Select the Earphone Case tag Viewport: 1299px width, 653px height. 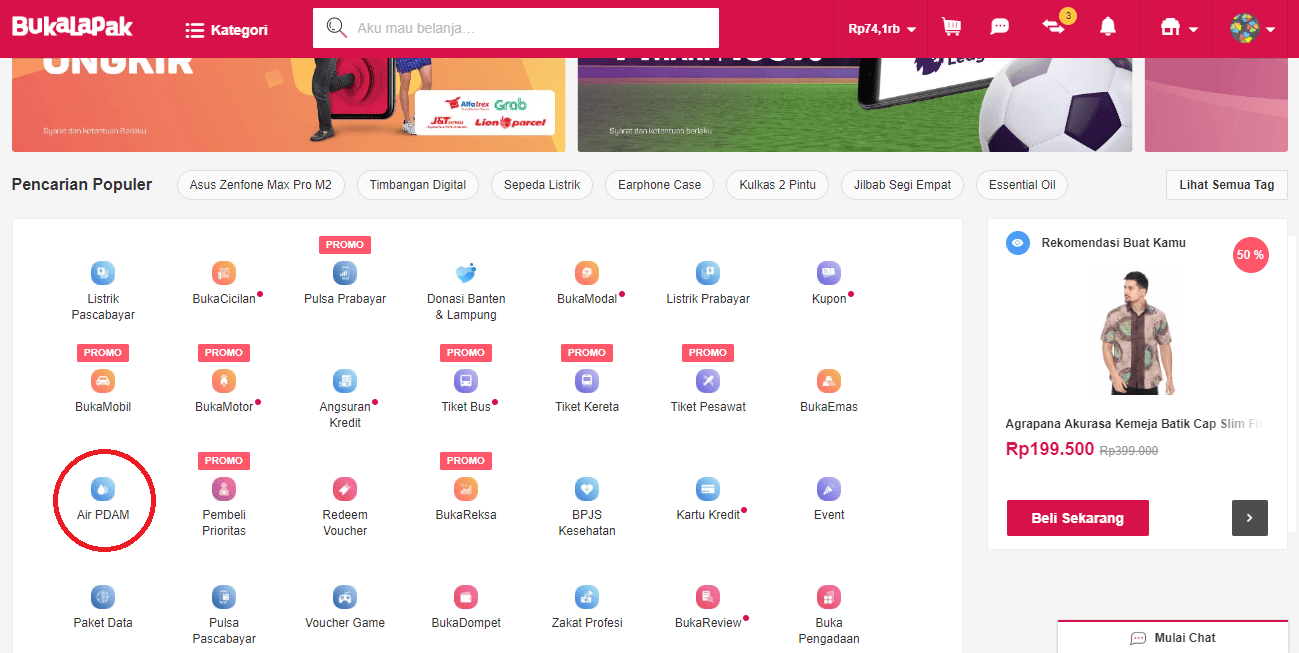point(660,185)
